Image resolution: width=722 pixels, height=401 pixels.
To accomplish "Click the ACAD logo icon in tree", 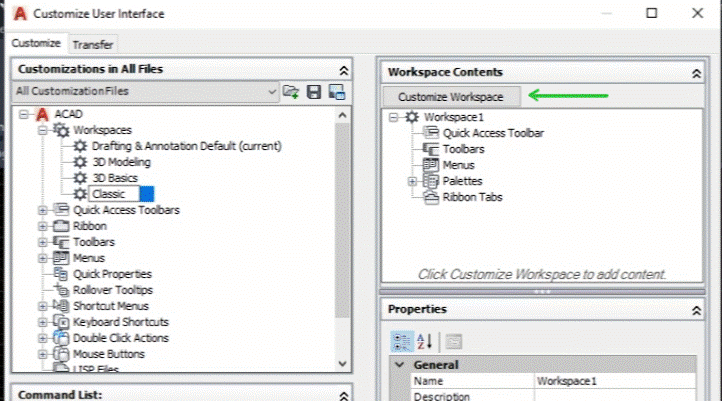I will [42, 114].
